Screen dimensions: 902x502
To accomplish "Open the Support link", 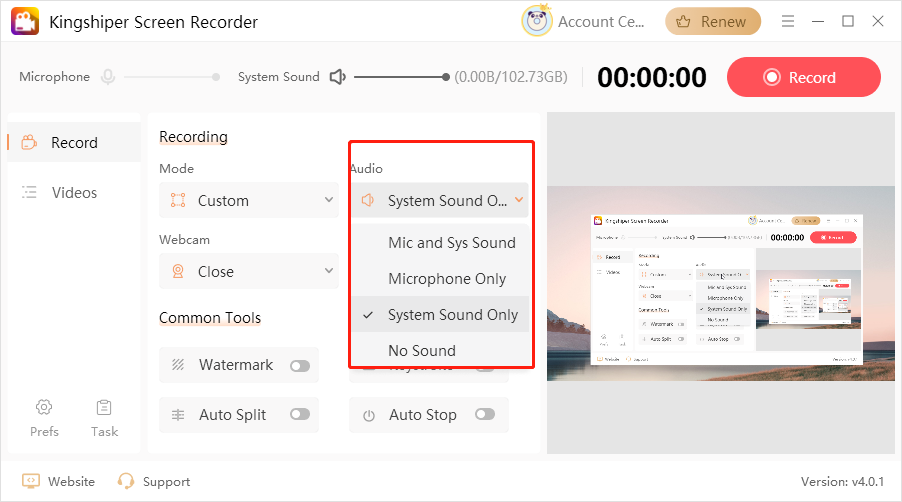I will tap(166, 482).
